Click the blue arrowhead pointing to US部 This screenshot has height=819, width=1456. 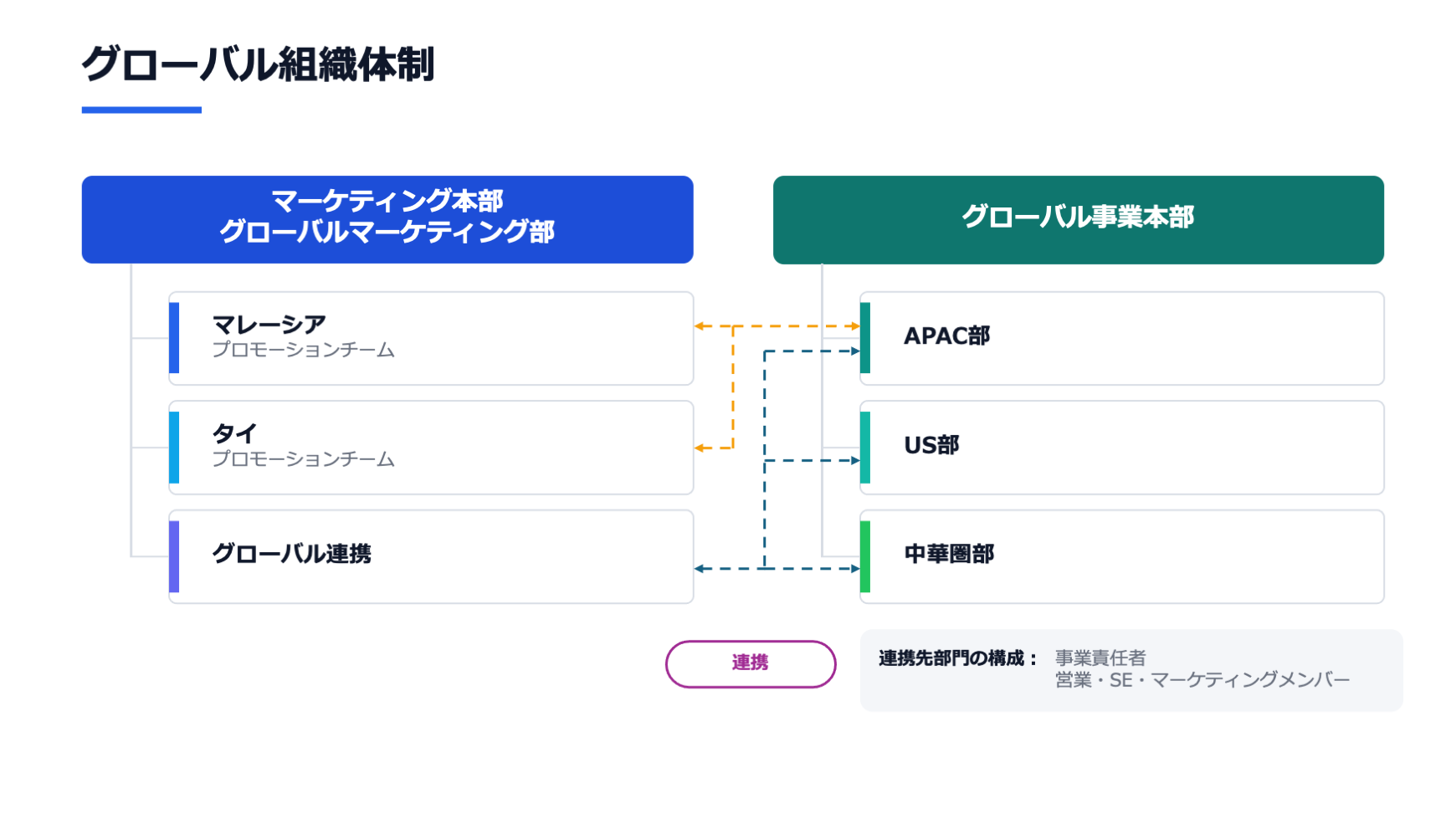[x=855, y=460]
